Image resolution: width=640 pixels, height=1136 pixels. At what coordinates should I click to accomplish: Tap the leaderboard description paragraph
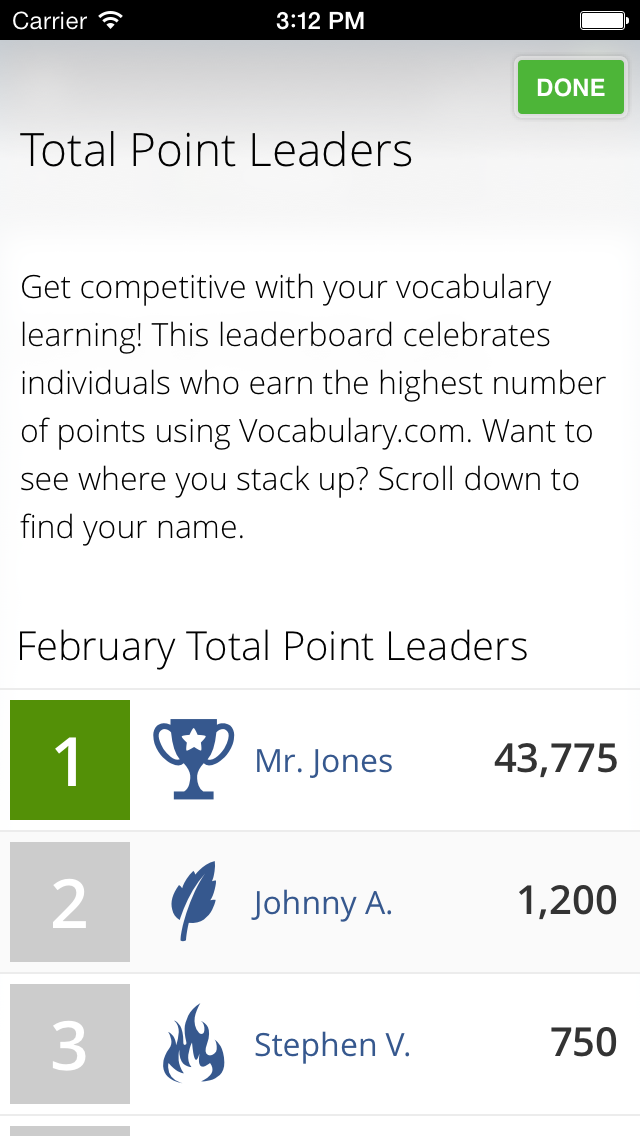313,407
